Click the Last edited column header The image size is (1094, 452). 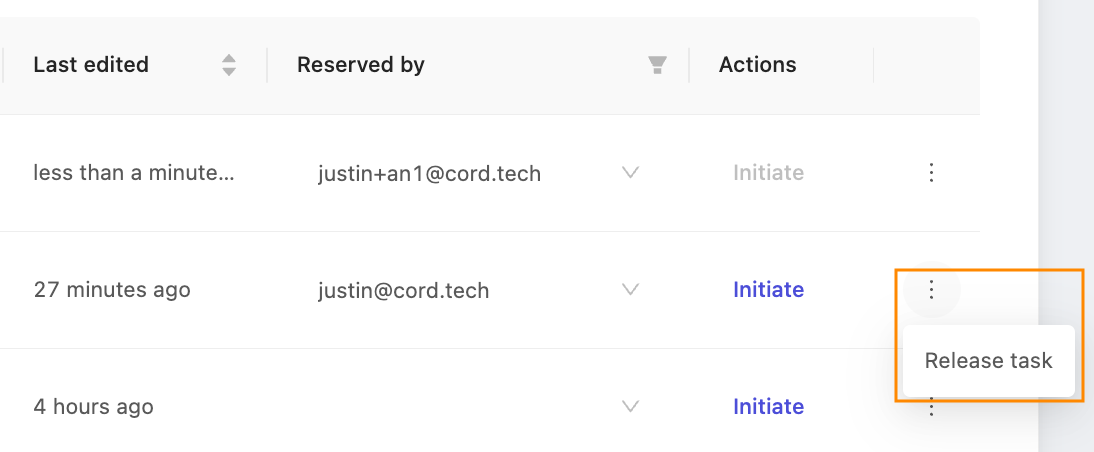point(91,65)
